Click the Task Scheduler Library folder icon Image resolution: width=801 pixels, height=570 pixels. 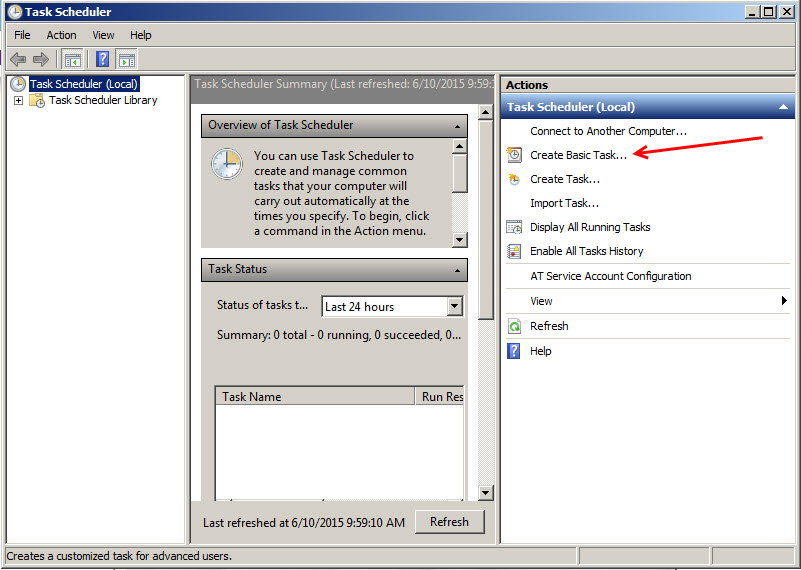coord(37,100)
